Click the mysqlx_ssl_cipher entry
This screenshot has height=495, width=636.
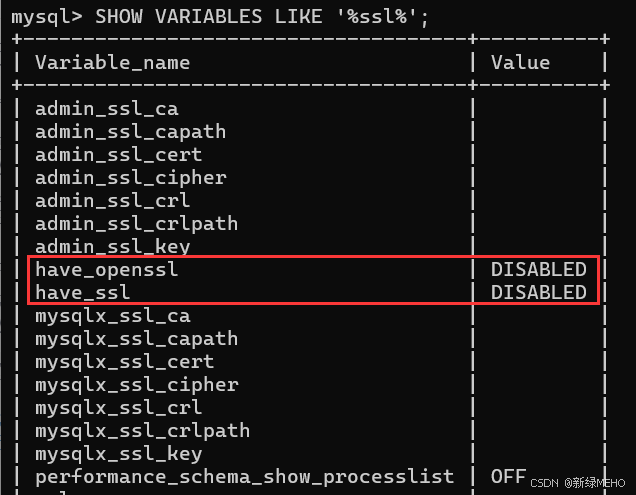[x=136, y=385]
